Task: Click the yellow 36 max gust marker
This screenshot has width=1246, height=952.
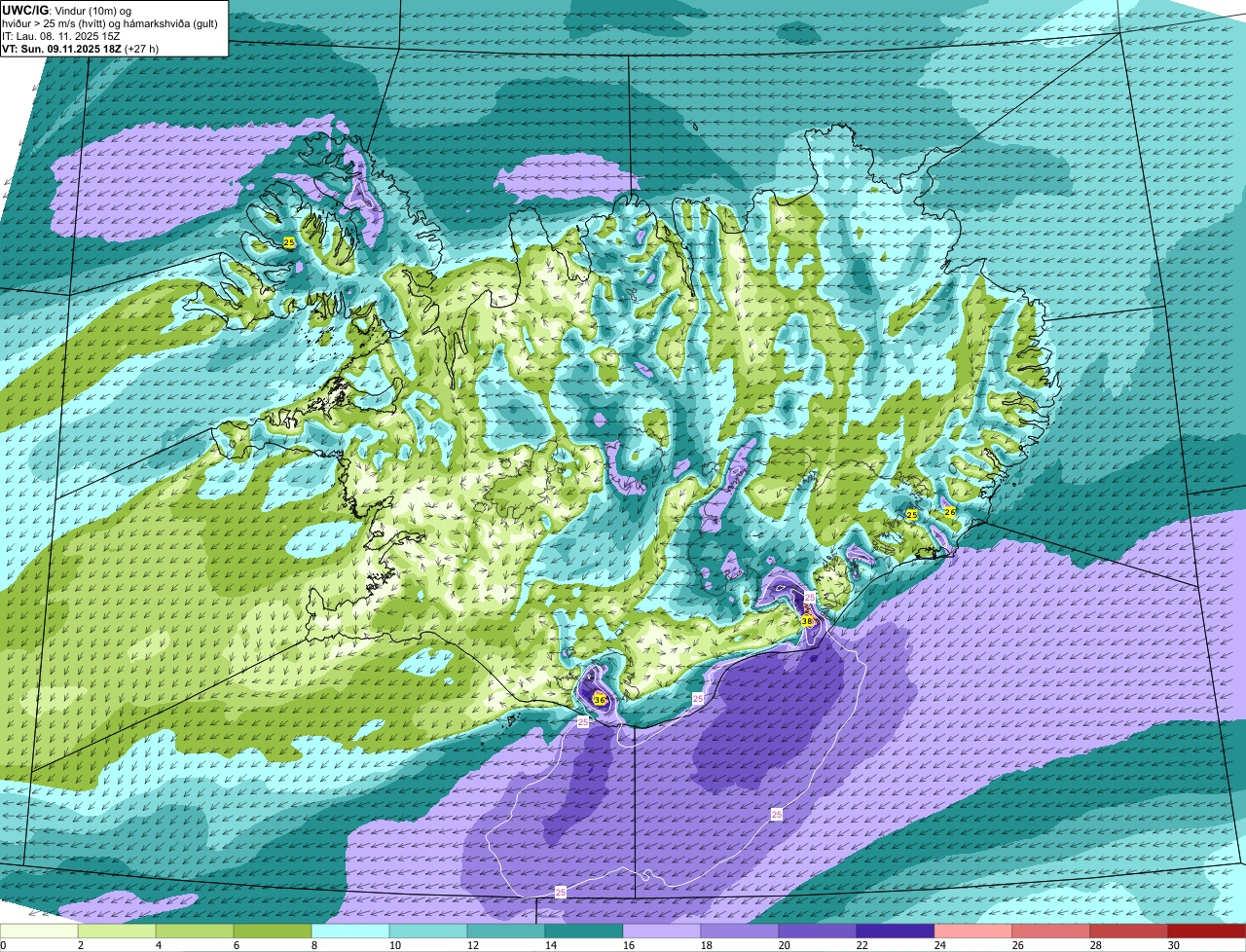Action: (600, 700)
